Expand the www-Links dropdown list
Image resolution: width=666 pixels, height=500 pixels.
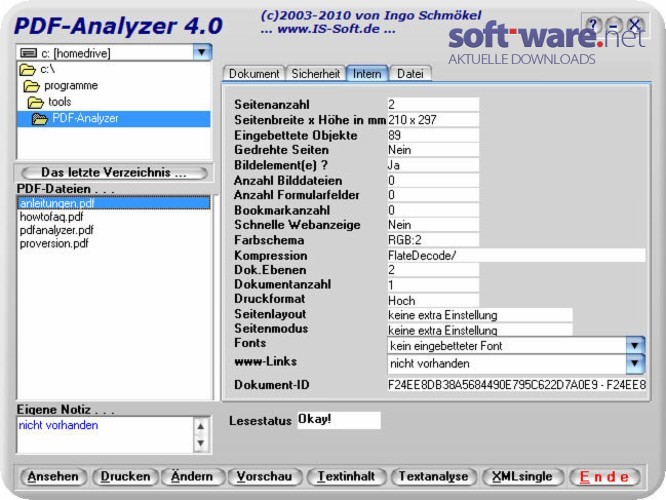click(x=635, y=363)
